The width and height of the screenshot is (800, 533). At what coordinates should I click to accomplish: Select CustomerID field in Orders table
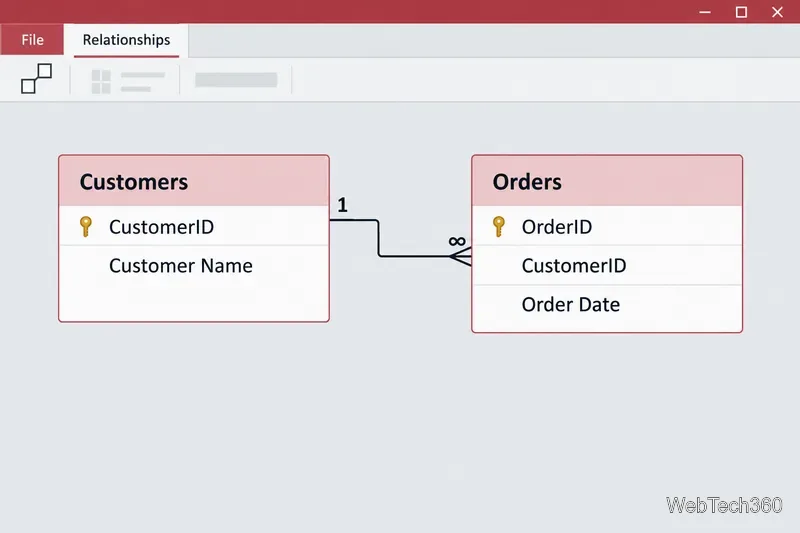(x=607, y=265)
